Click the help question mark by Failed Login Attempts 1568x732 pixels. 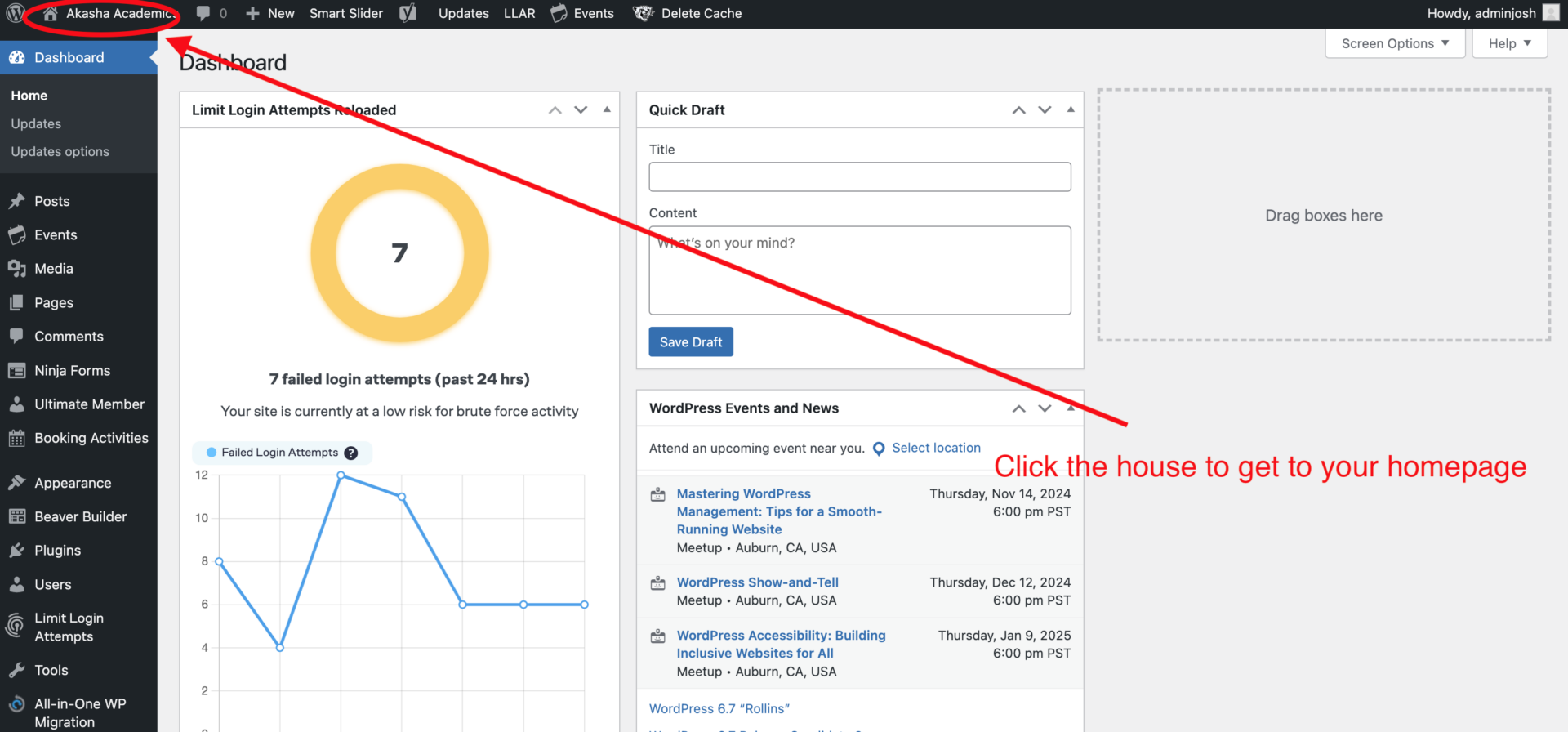[x=351, y=453]
